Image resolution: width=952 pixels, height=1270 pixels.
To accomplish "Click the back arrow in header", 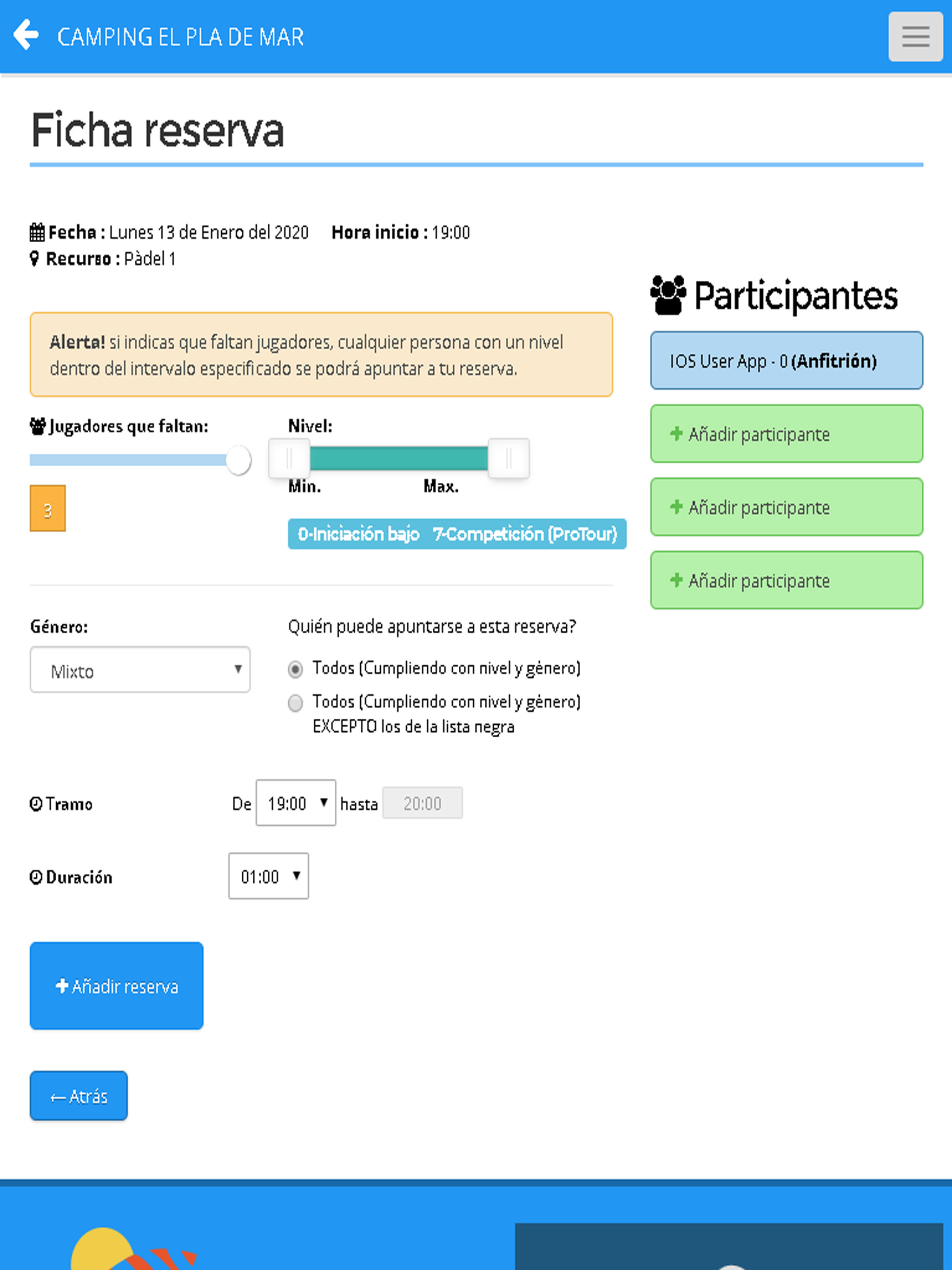I will tap(26, 35).
